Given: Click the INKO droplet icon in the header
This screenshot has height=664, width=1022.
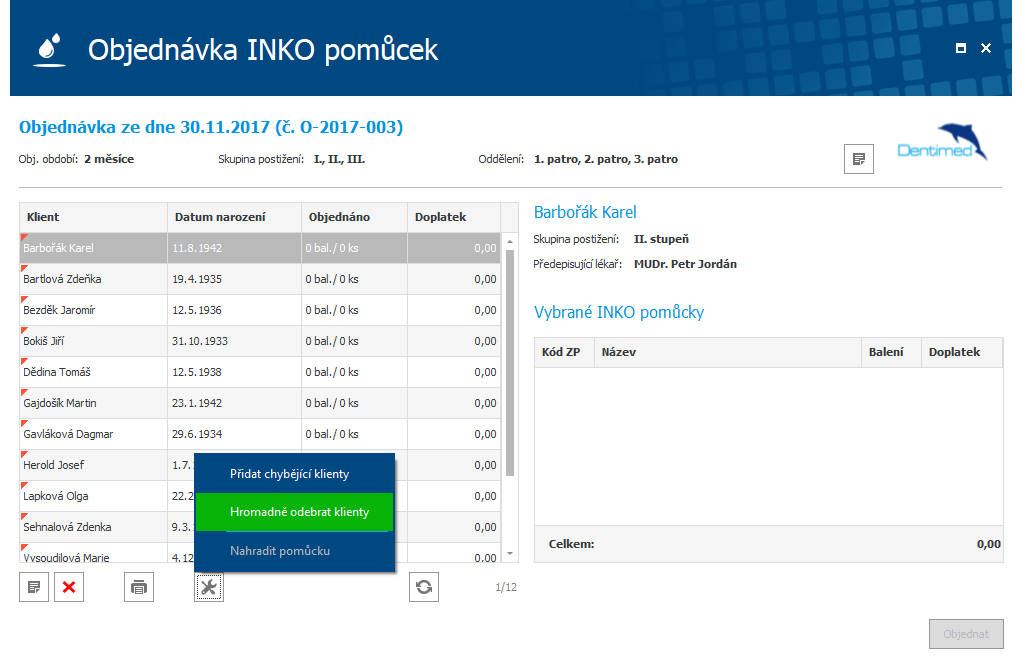Looking at the screenshot, I should click(50, 50).
